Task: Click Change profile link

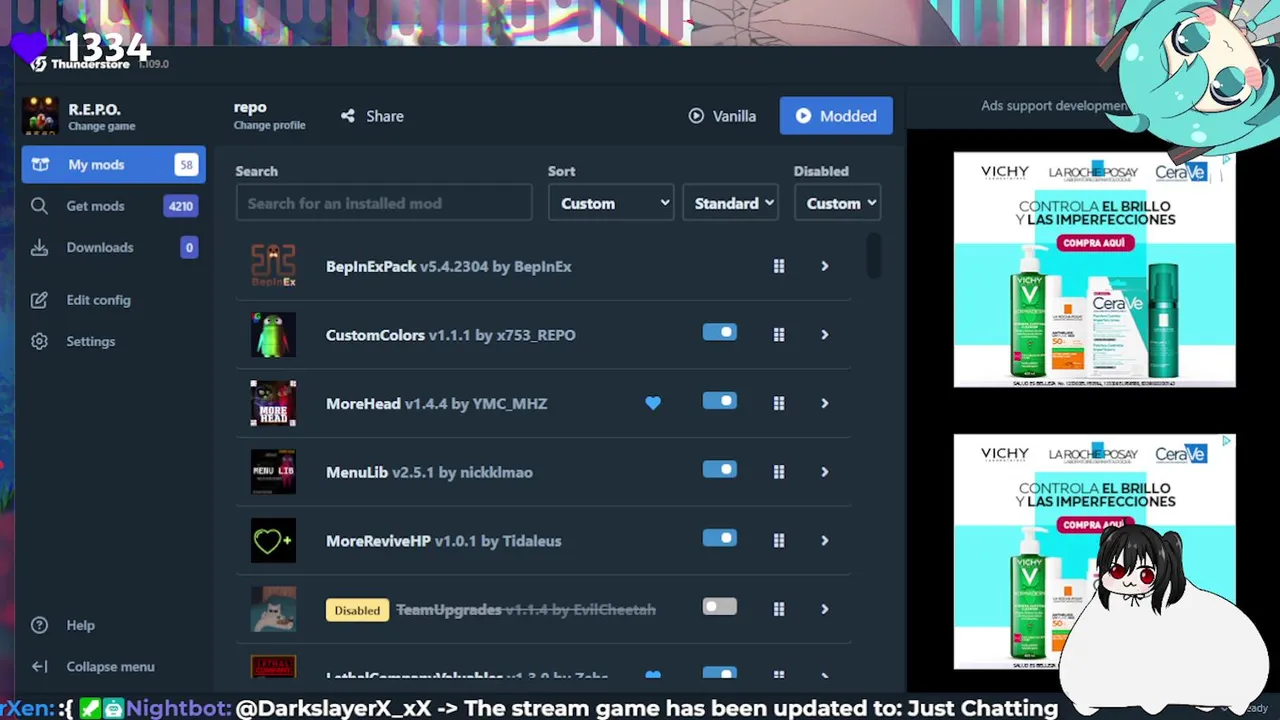Action: [x=269, y=125]
